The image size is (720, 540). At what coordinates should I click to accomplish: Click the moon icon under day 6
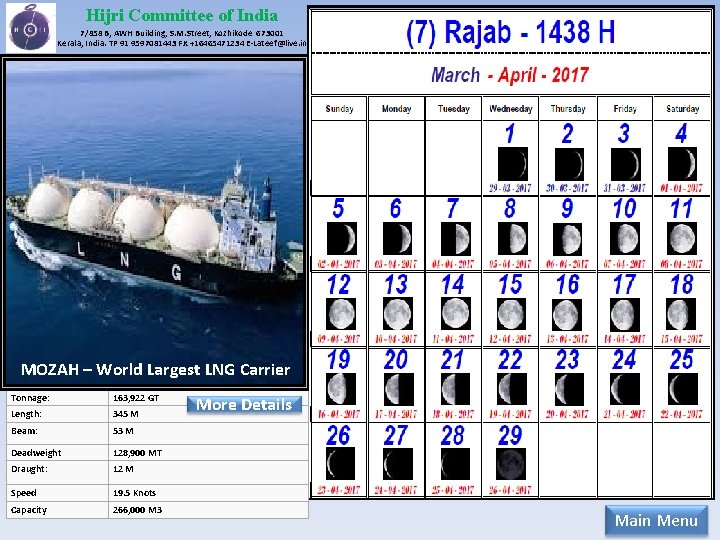398,239
